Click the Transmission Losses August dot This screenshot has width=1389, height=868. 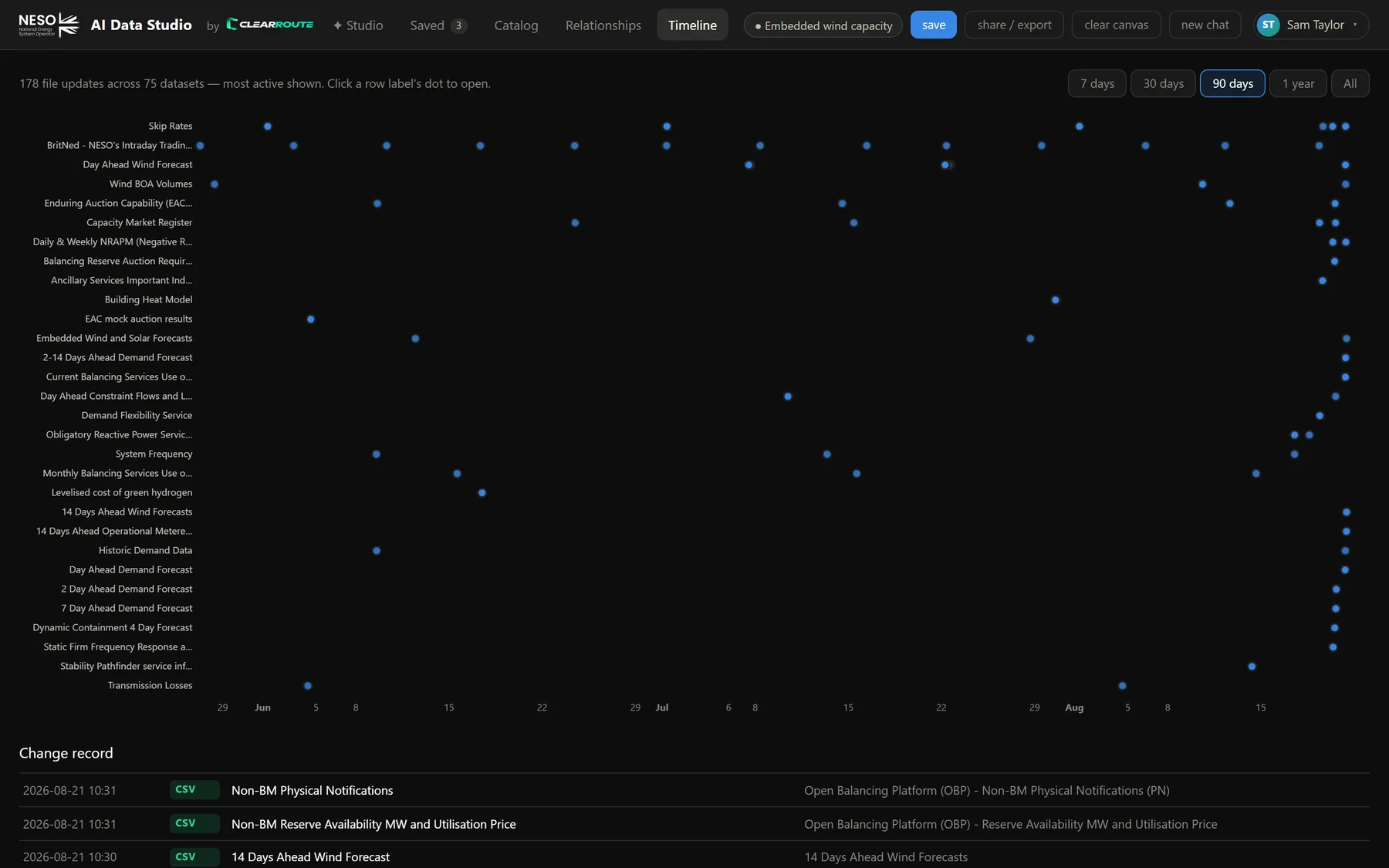click(1123, 686)
